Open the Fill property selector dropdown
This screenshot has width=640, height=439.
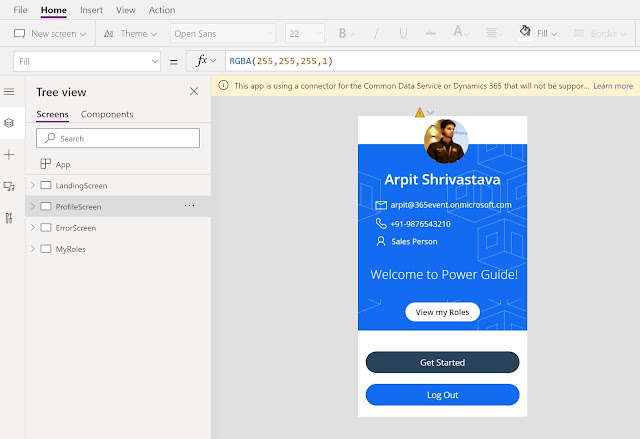point(87,62)
